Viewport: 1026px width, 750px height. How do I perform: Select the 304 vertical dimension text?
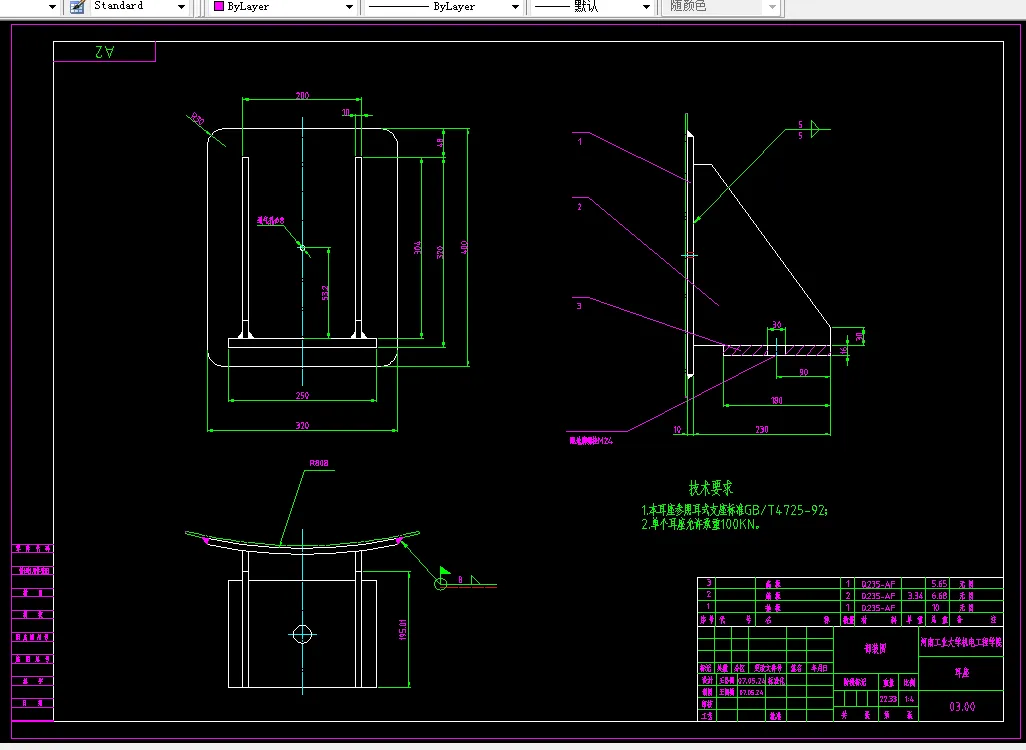pyautogui.click(x=417, y=248)
